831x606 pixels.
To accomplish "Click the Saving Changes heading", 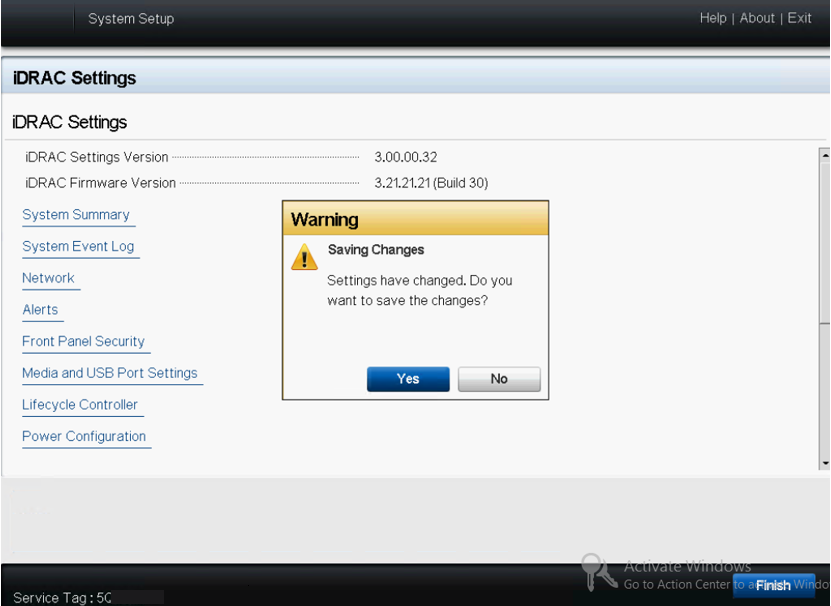I will (x=376, y=250).
